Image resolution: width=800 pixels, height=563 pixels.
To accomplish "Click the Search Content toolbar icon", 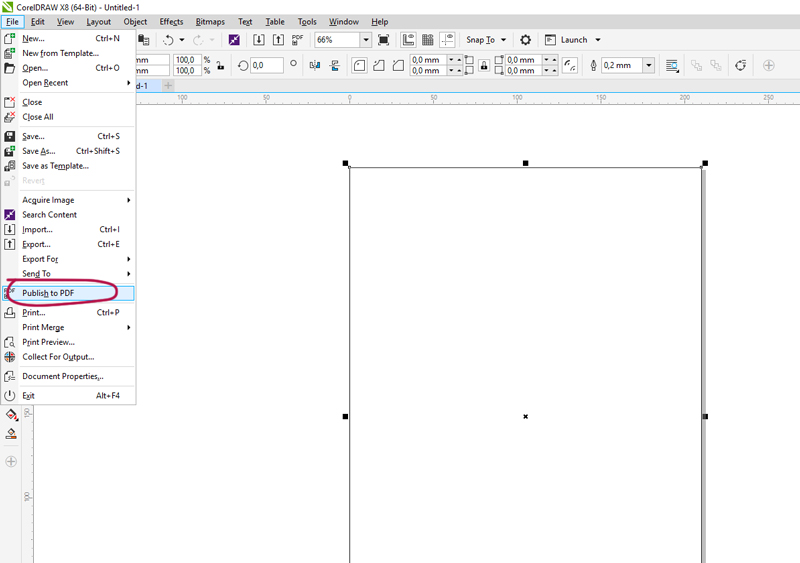I will [x=234, y=40].
